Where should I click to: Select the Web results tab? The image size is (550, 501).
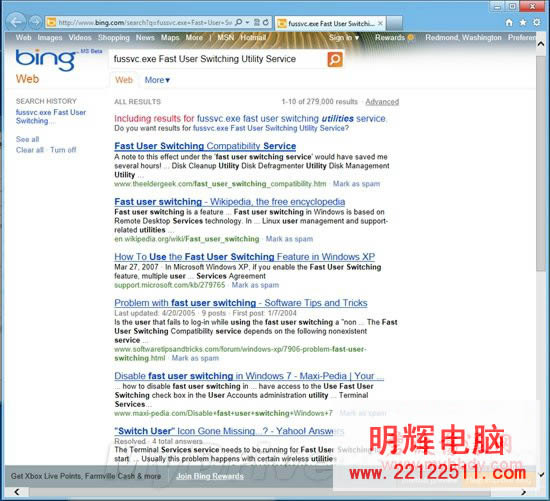(124, 80)
